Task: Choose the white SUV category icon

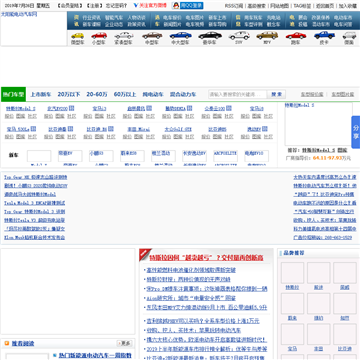Action: 239,35
